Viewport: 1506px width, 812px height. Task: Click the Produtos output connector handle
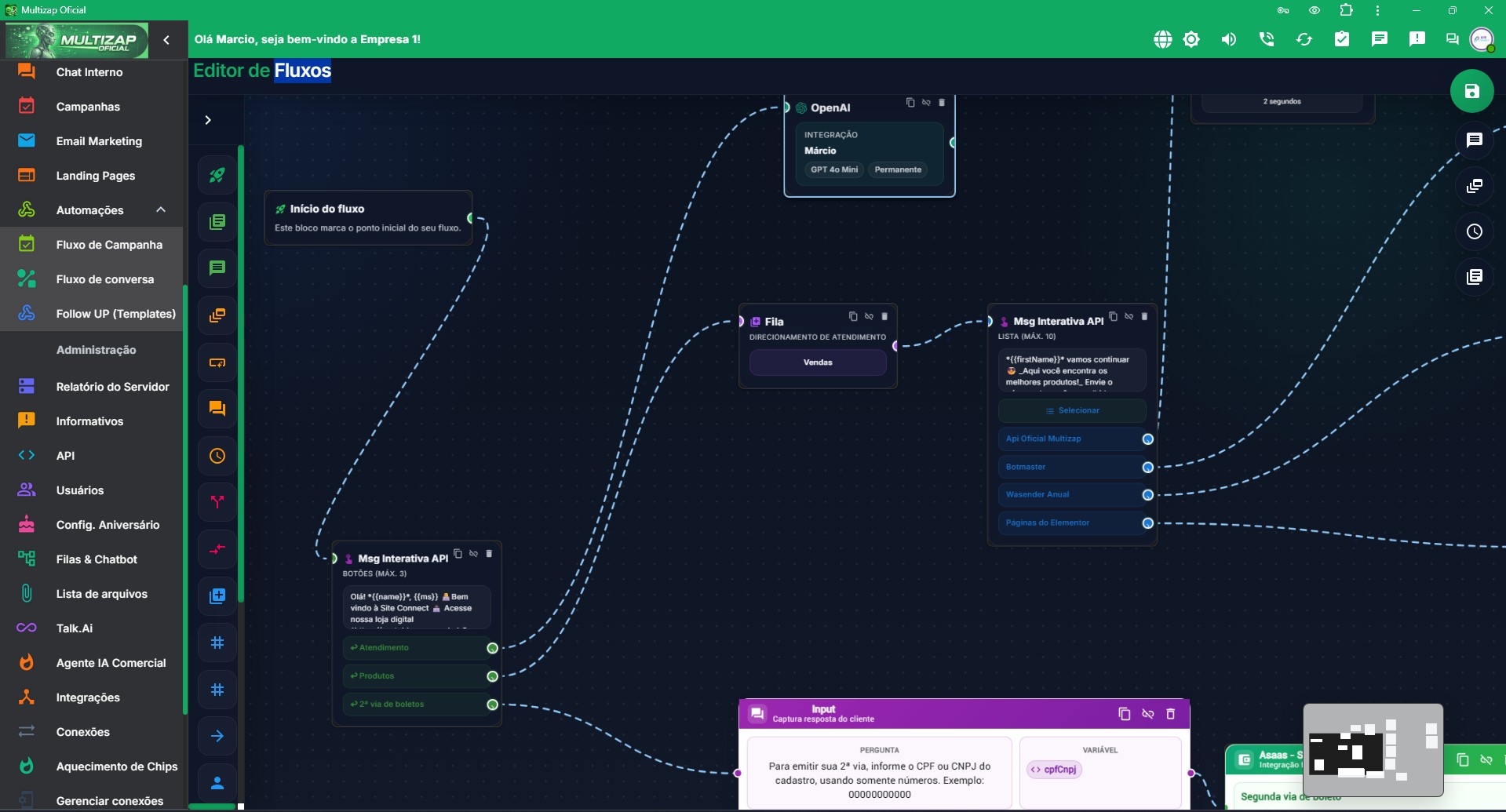492,676
